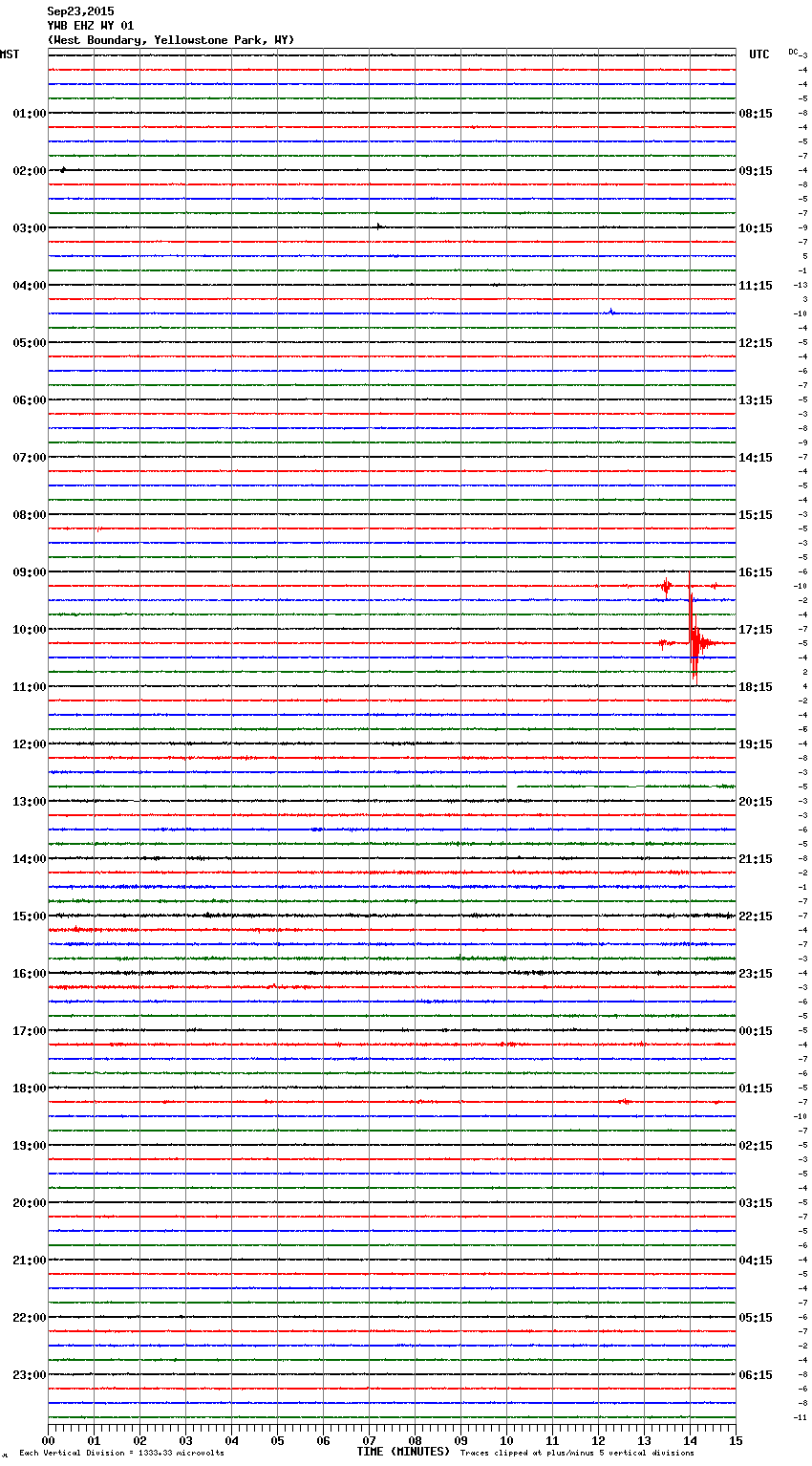The width and height of the screenshot is (812, 1466).
Task: Click the minute 15 axis tick label
Action: pos(736,1440)
